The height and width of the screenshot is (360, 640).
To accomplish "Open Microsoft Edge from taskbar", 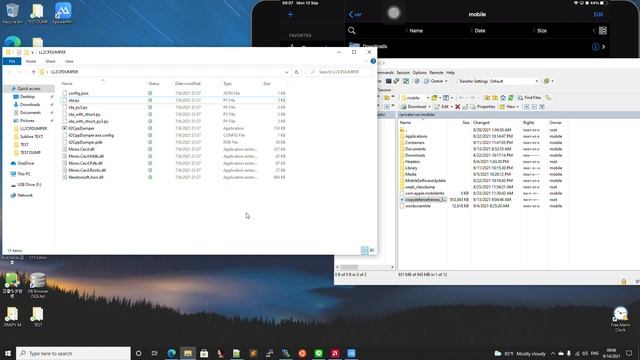I will [171, 353].
